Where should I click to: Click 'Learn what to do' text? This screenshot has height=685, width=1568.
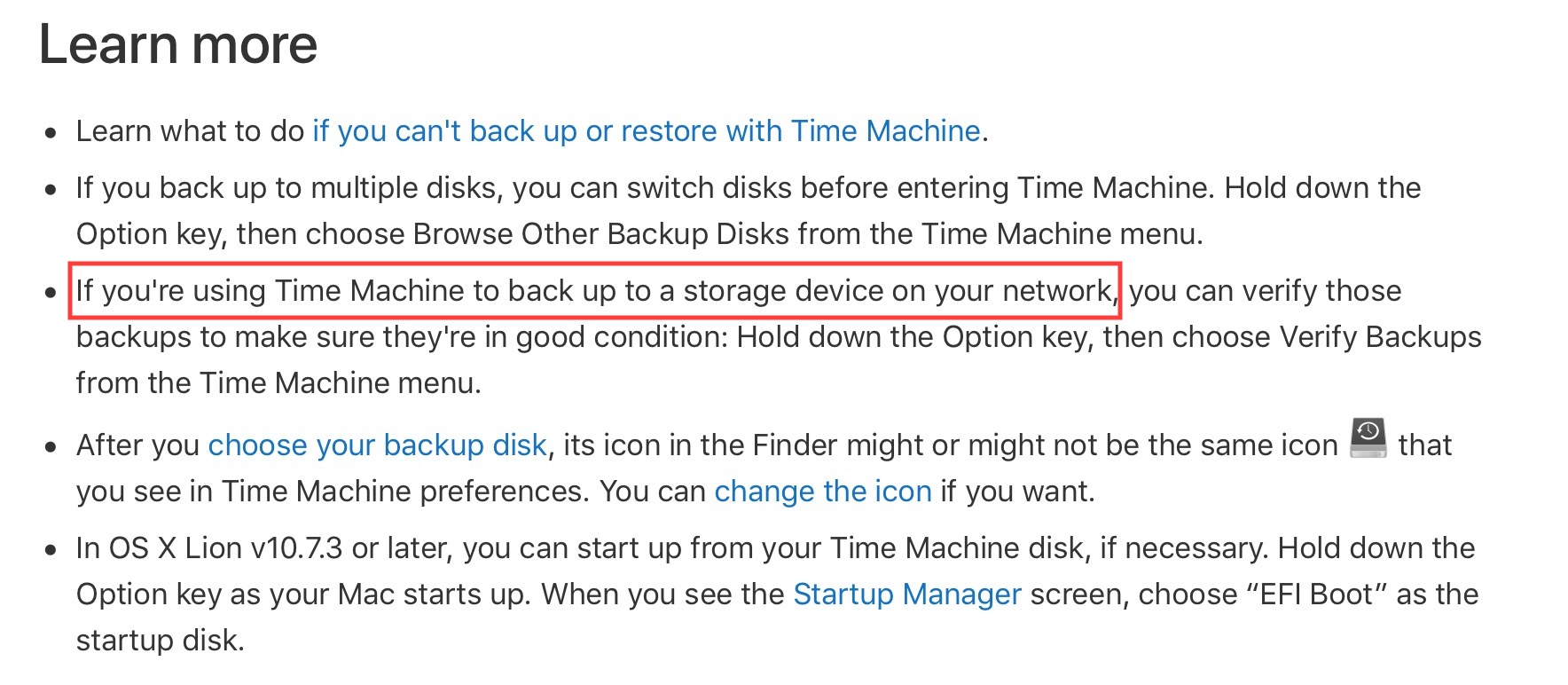[x=190, y=131]
